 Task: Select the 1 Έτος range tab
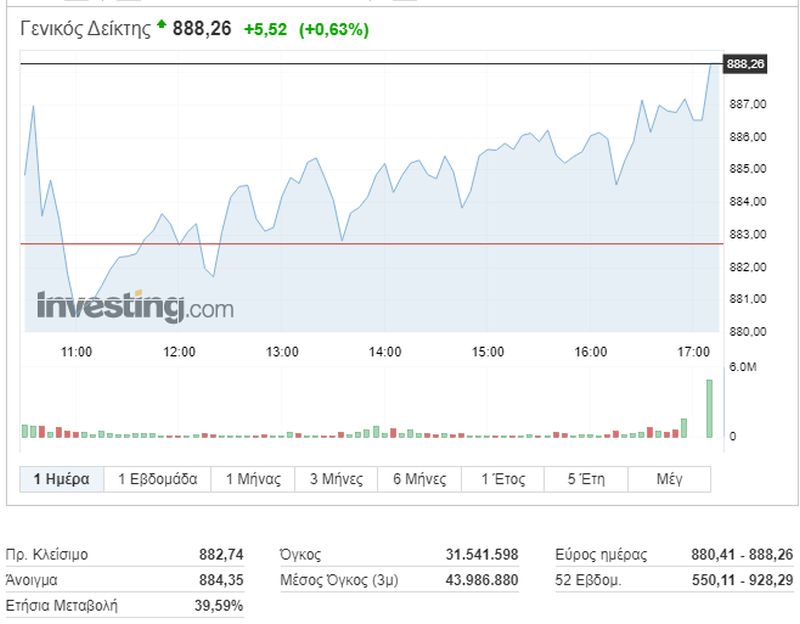(x=503, y=479)
